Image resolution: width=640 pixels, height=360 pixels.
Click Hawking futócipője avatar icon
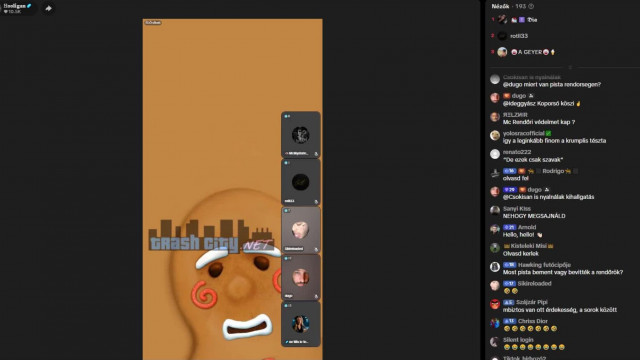(x=495, y=267)
